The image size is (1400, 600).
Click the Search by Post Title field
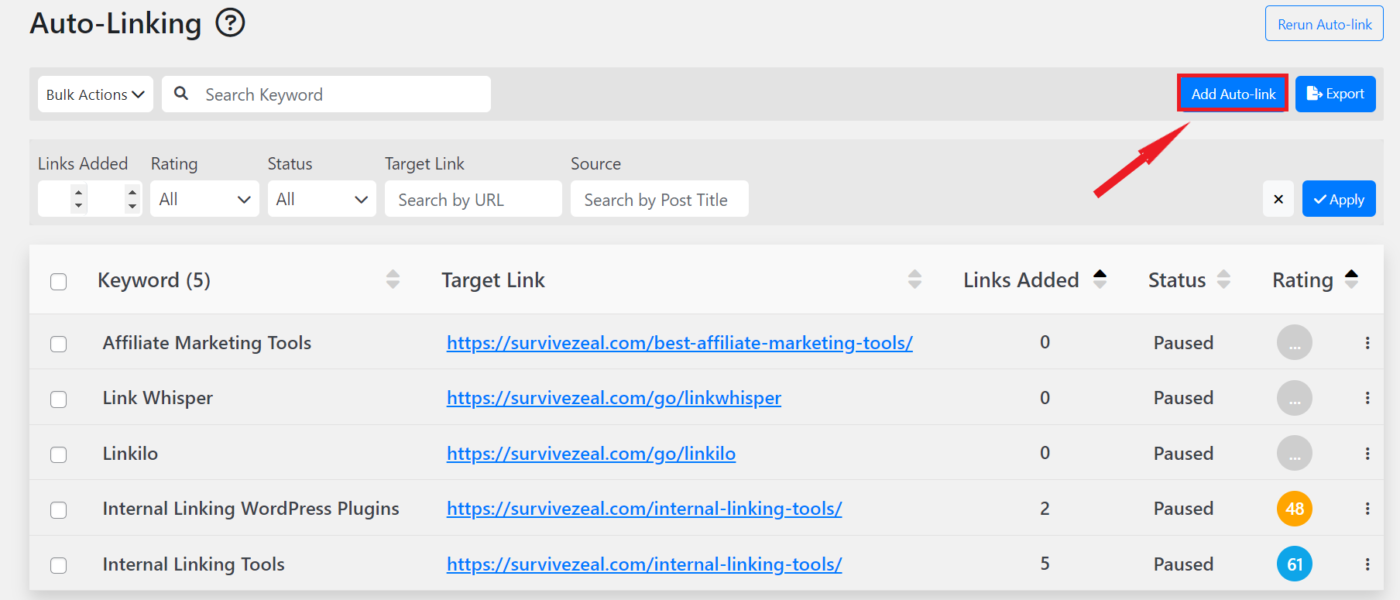coord(659,198)
